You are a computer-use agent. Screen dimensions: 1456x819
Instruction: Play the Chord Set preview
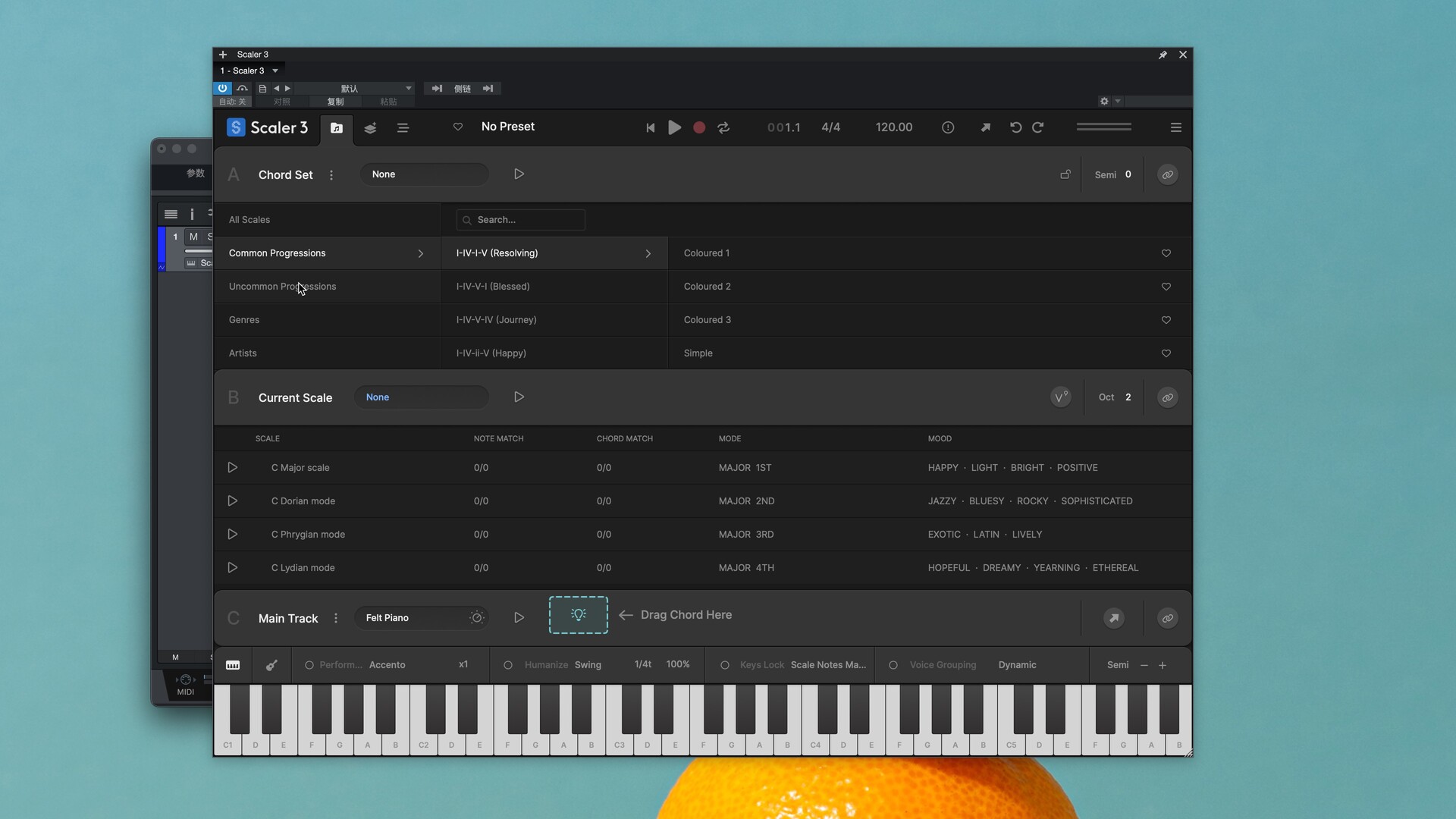519,174
